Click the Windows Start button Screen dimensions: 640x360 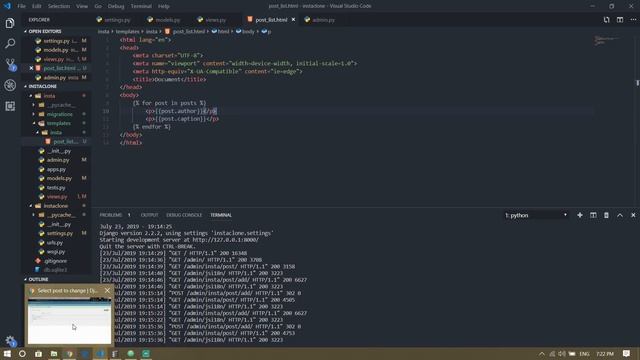coord(7,353)
